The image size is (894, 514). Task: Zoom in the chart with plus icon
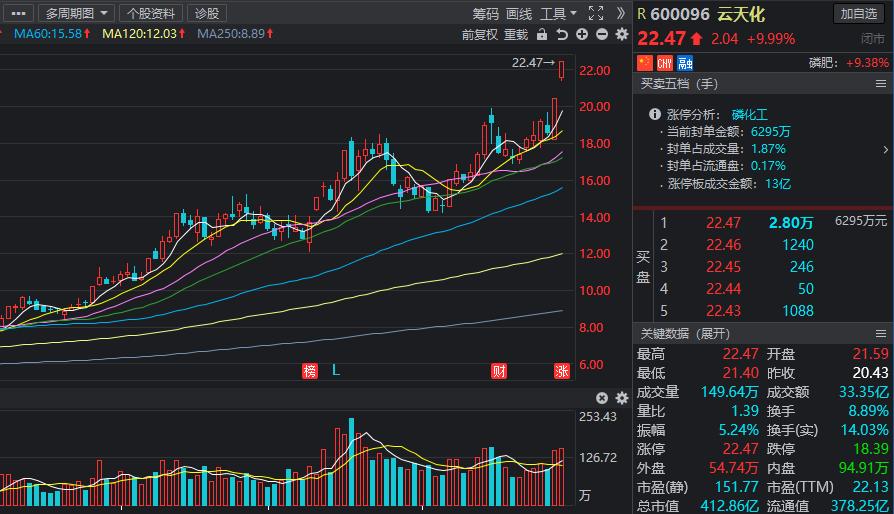tap(582, 34)
